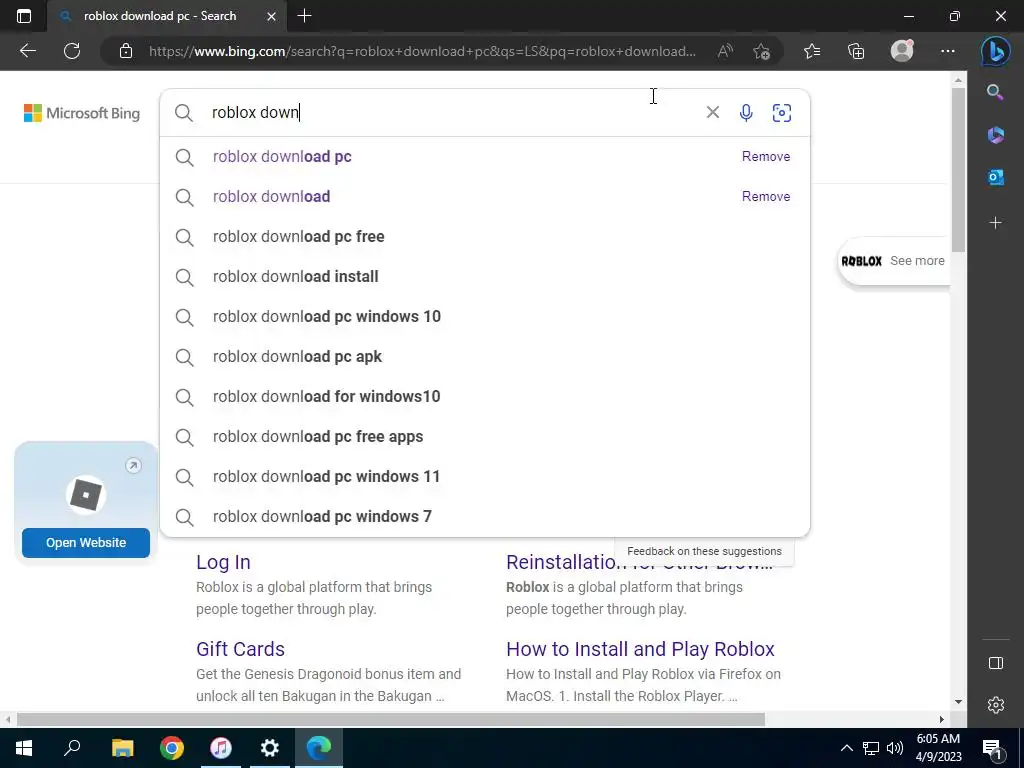Remove the roblox download pc history suggestion

coord(765,157)
